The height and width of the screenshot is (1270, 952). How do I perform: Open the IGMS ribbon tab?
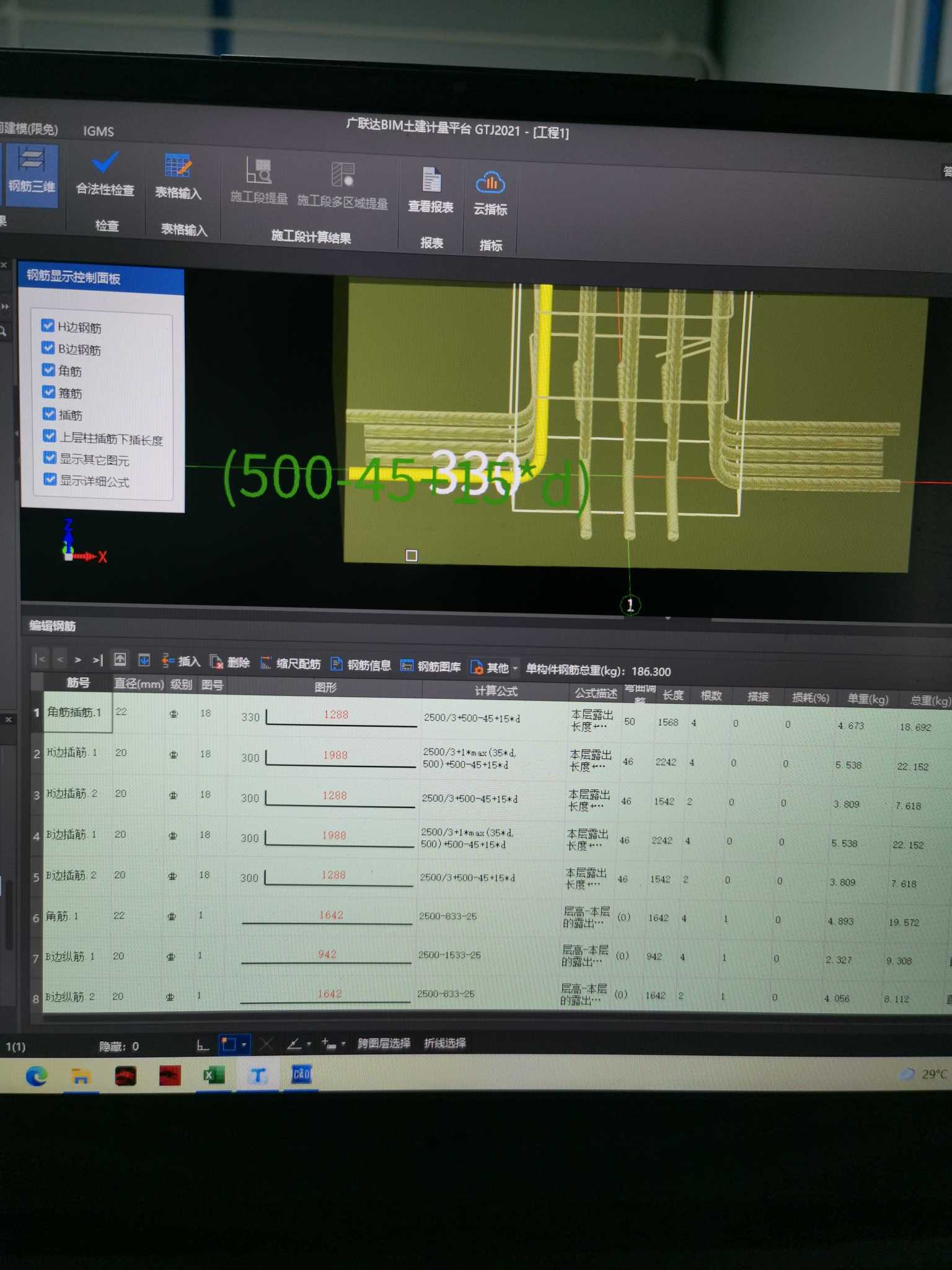pos(99,131)
